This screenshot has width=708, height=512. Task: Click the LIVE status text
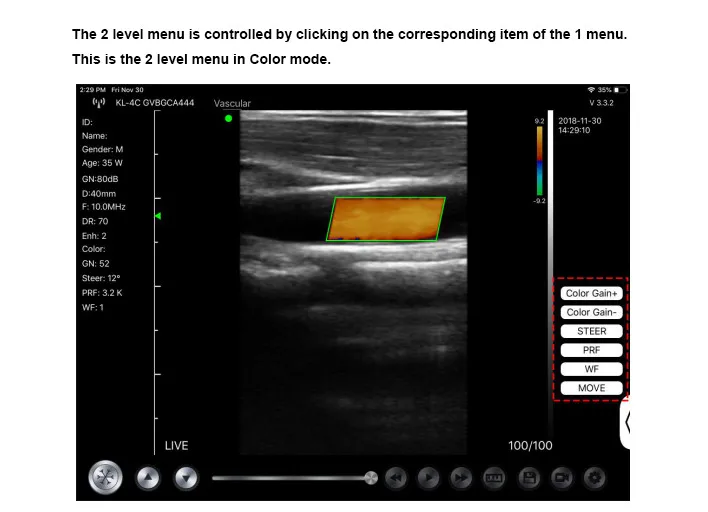tap(177, 446)
